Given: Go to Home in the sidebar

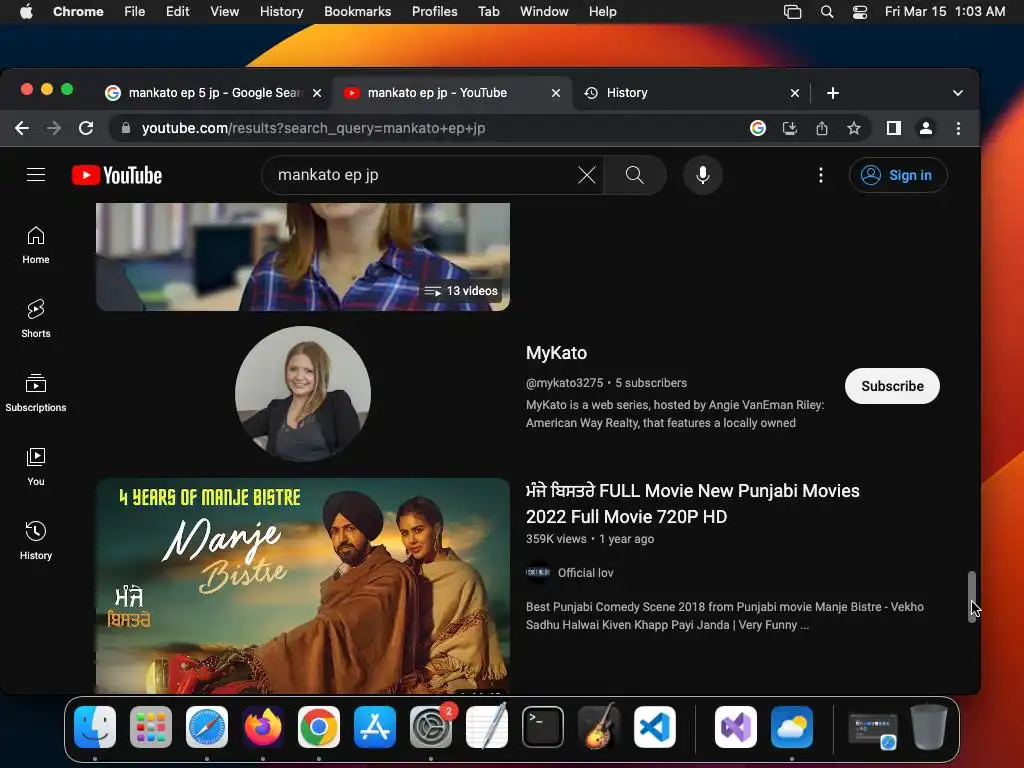Looking at the screenshot, I should (36, 245).
